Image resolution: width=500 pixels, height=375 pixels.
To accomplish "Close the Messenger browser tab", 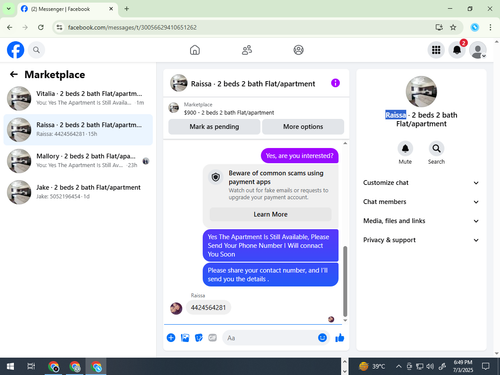I will coord(111,9).
